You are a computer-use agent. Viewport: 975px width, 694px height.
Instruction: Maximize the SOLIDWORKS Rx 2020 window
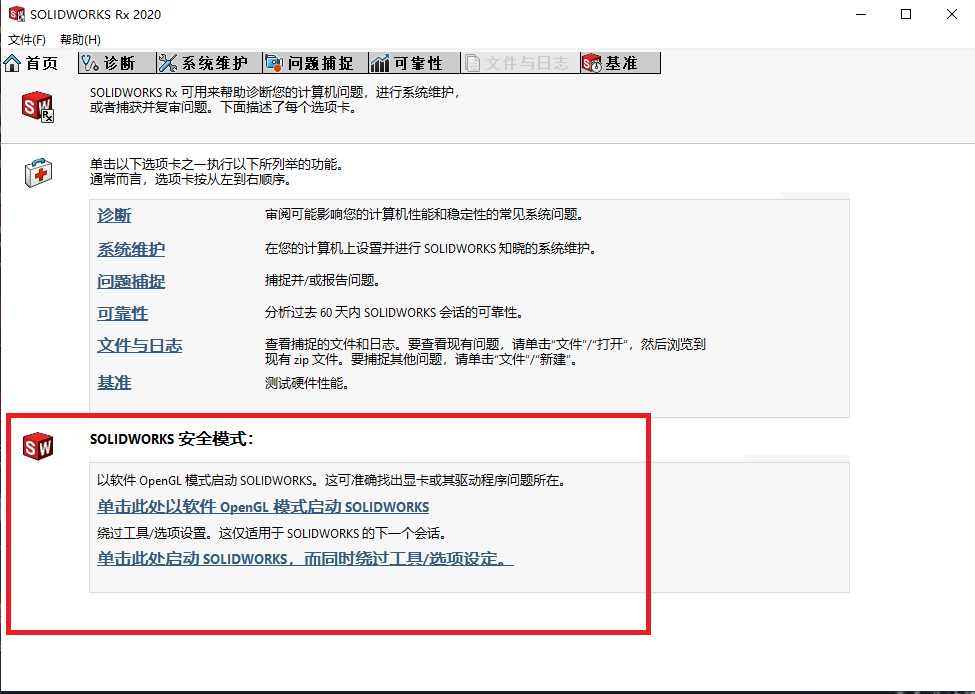click(x=906, y=14)
